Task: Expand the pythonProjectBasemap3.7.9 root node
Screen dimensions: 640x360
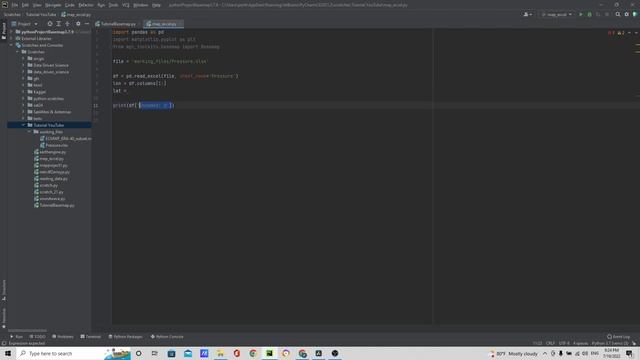Action: [x=12, y=32]
